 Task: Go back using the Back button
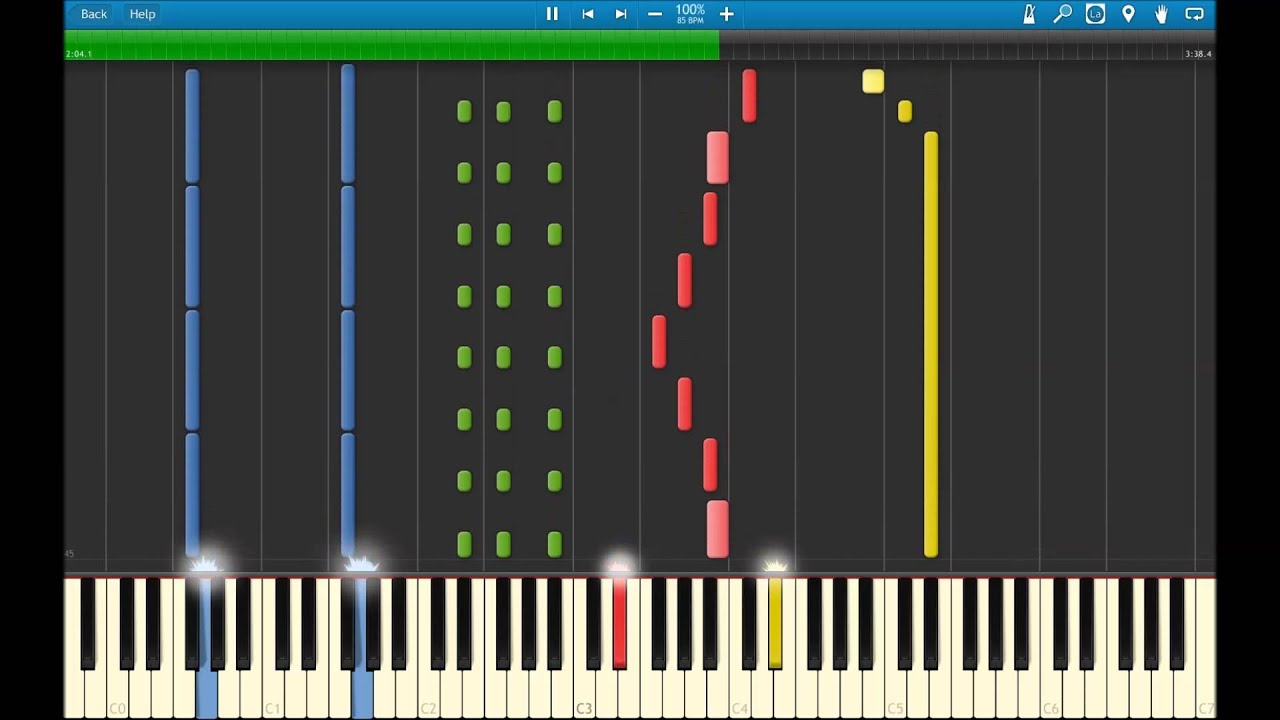point(91,14)
